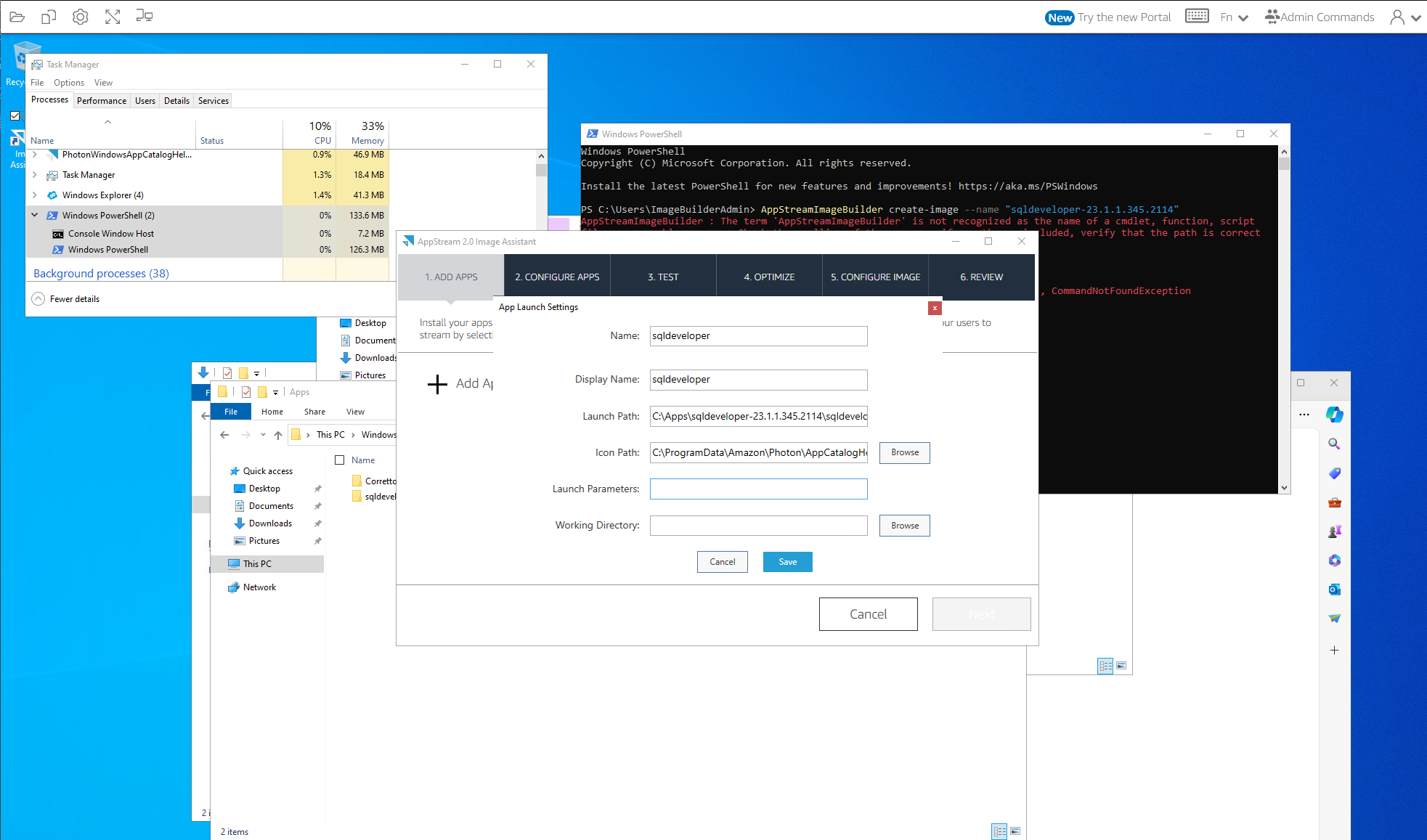
Task: Check the Name checkbox in the file list
Action: pos(340,460)
